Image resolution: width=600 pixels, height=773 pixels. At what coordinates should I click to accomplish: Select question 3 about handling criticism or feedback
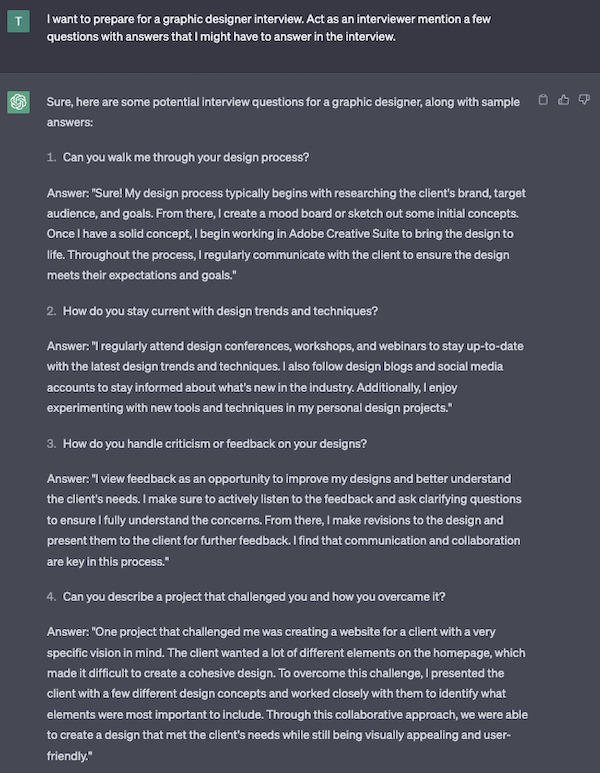[214, 444]
